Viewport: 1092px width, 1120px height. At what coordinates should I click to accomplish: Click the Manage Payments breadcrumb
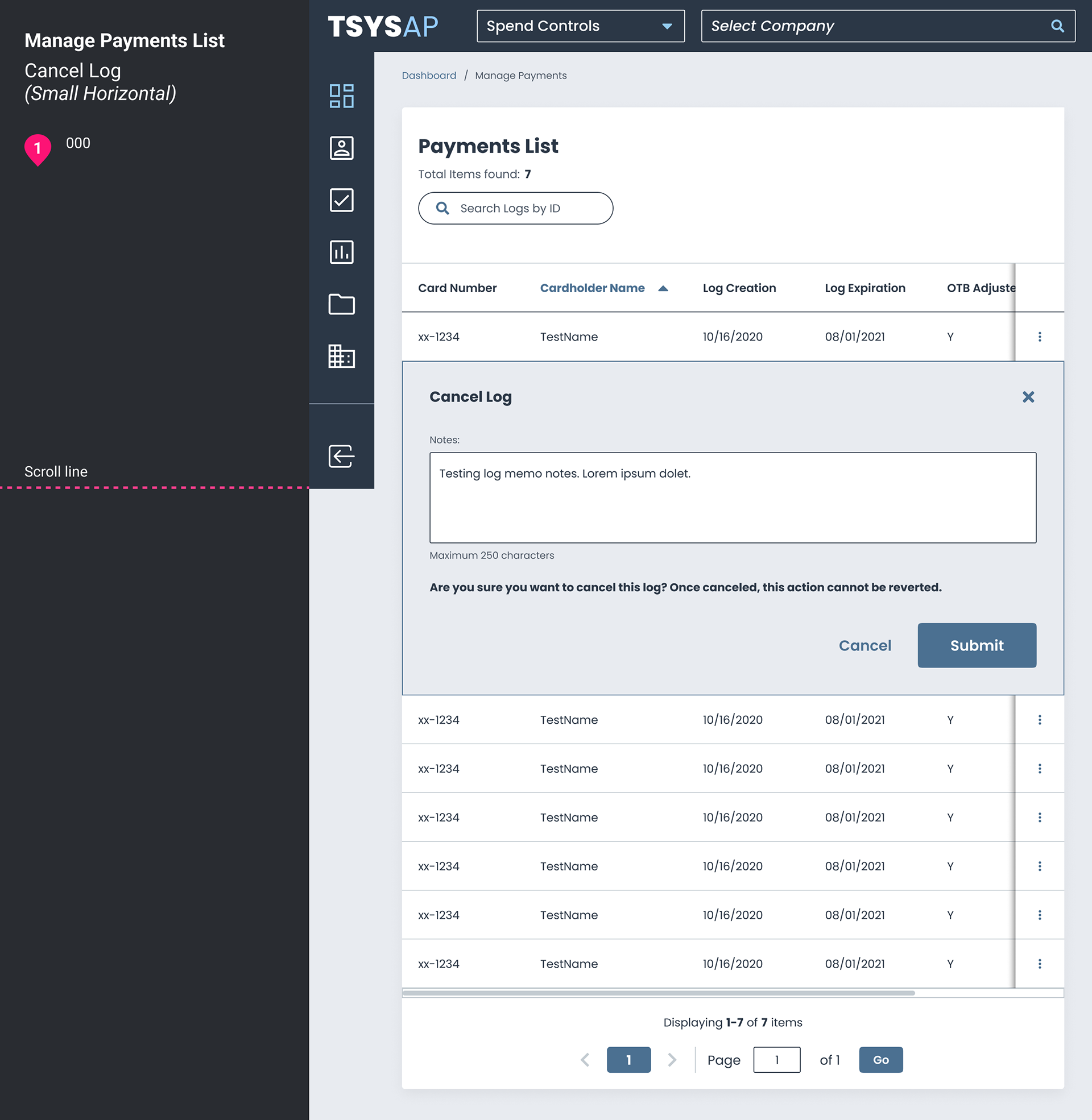[520, 76]
